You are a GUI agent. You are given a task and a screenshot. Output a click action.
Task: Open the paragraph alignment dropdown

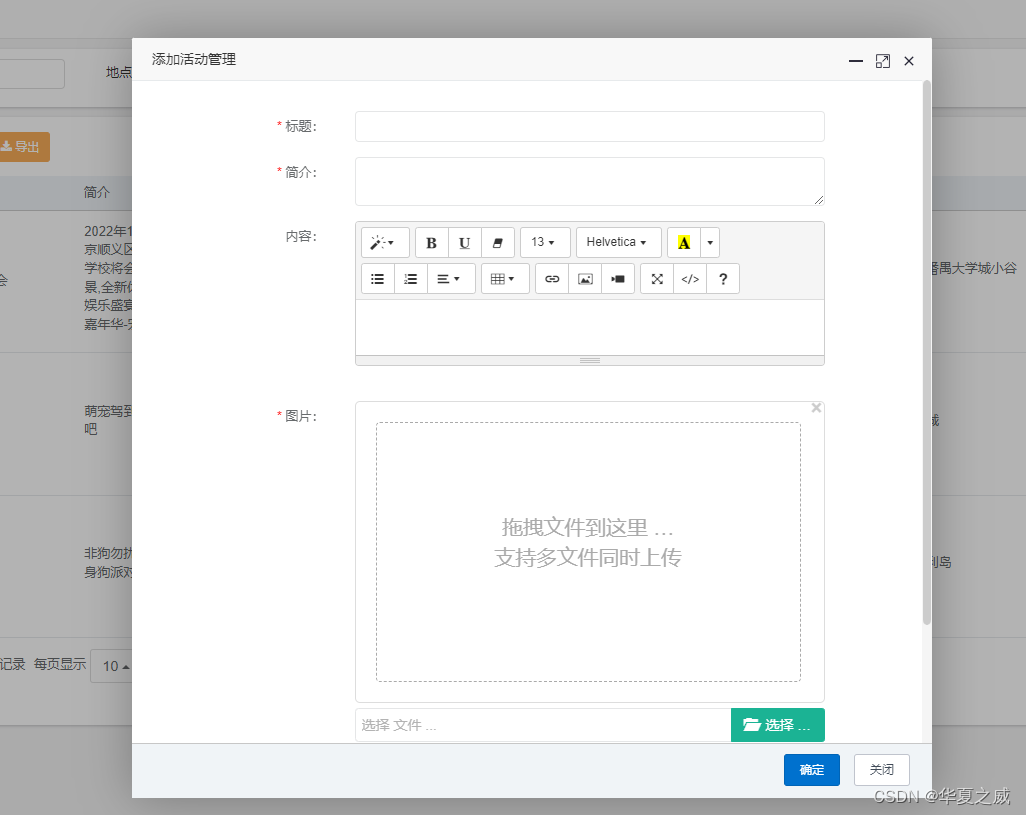coord(451,279)
